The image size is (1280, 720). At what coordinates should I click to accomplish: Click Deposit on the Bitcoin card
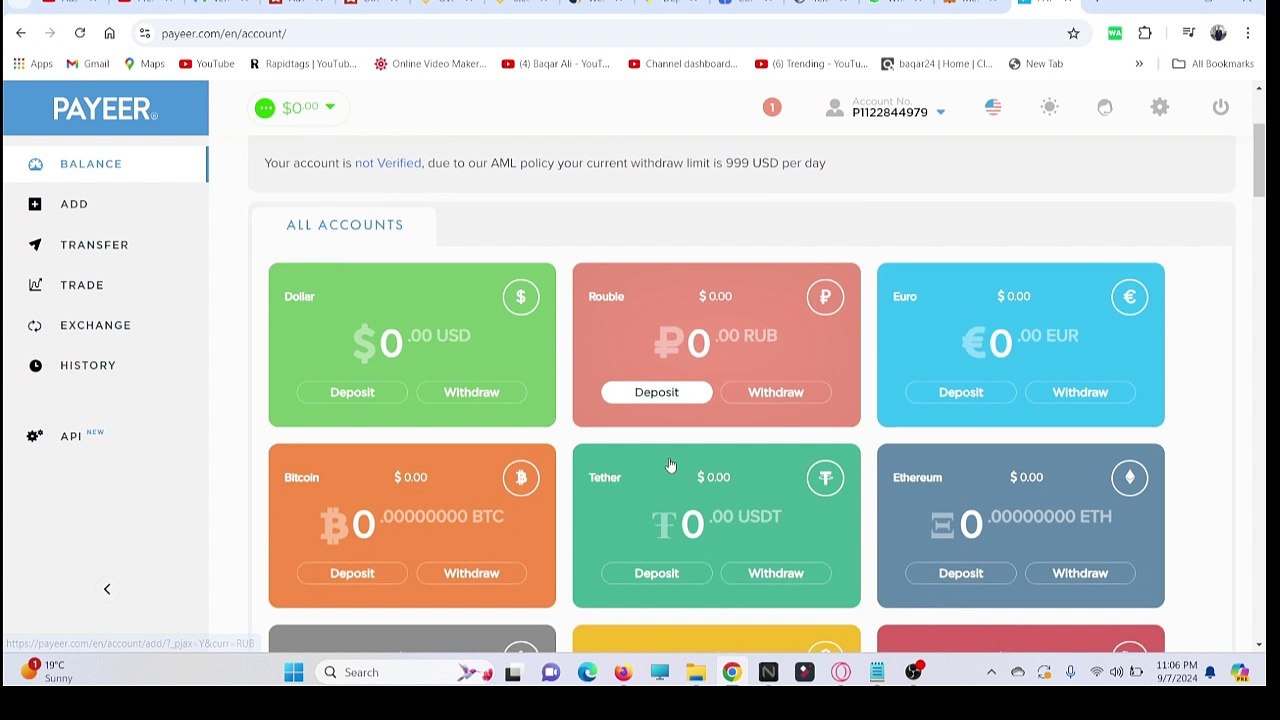(x=352, y=573)
